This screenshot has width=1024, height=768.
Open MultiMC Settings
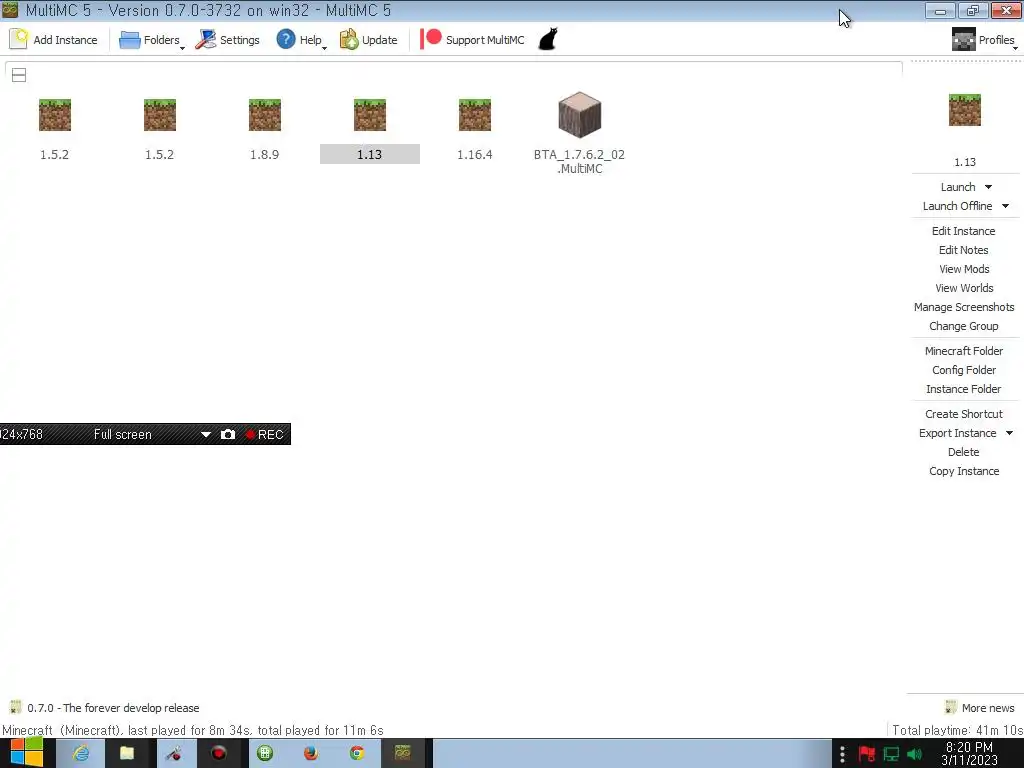click(x=227, y=40)
